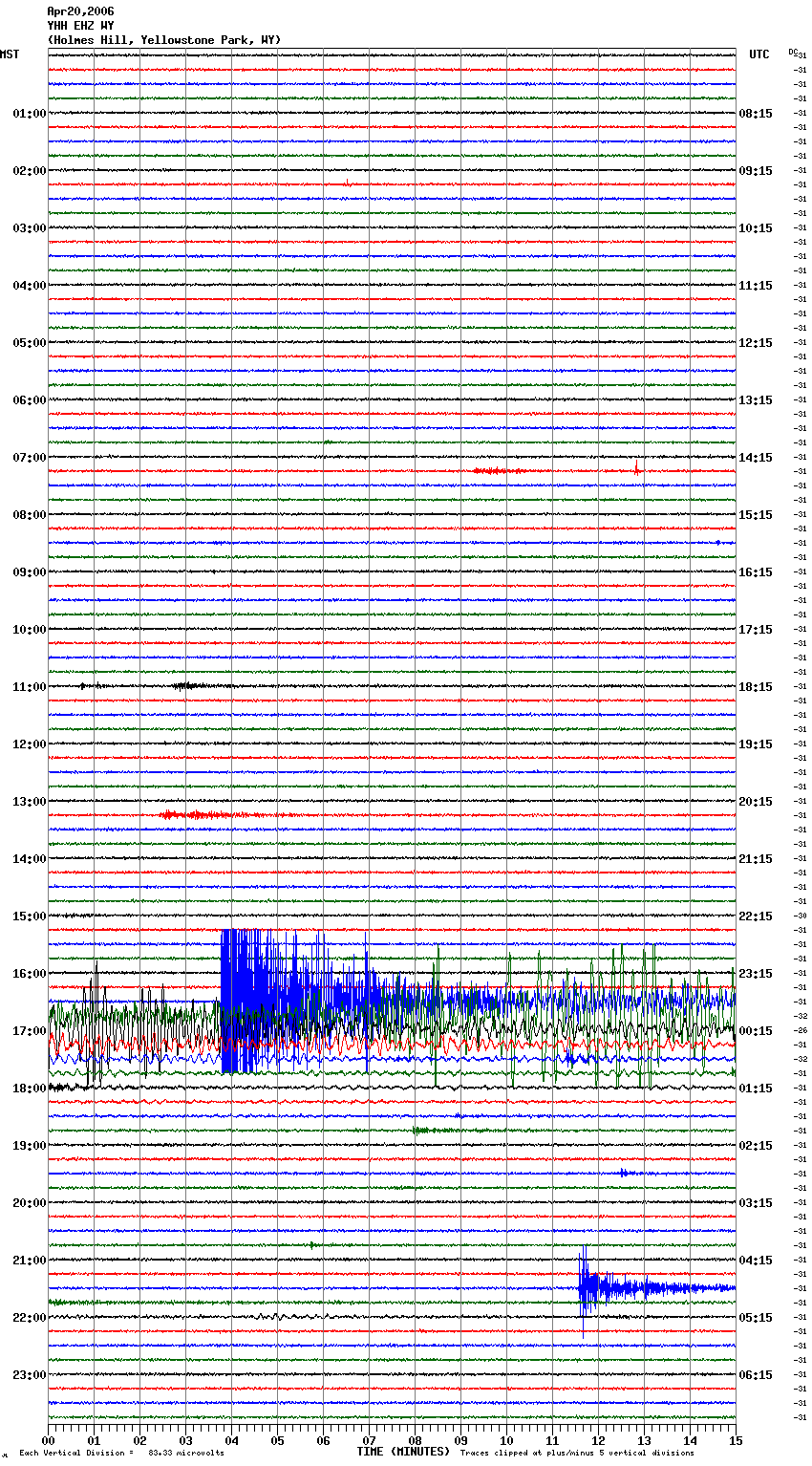Select the 03:15 UTC time label
812x1466 pixels.
click(756, 1203)
